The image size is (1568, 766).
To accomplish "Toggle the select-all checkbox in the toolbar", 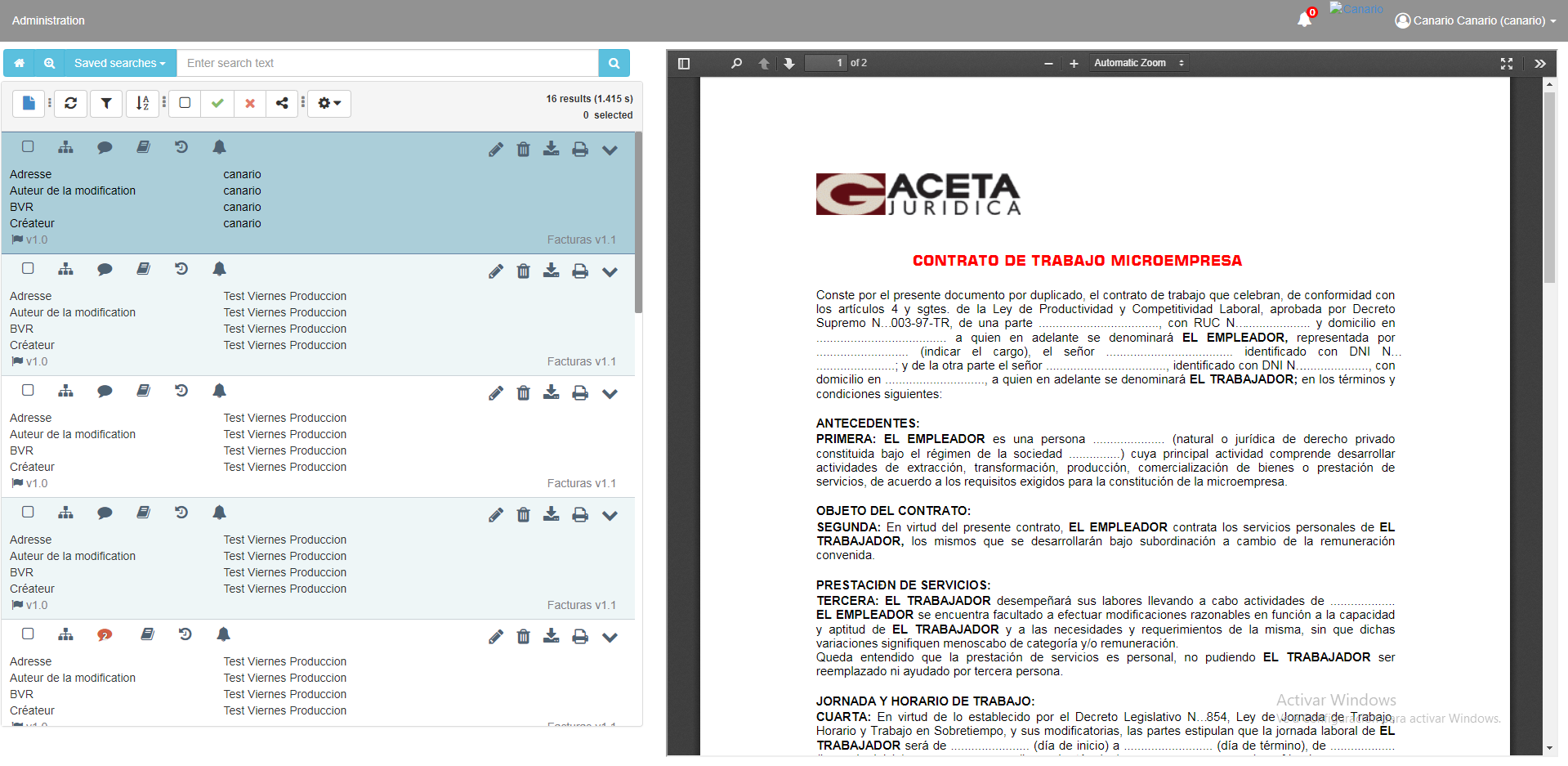I will [x=185, y=103].
